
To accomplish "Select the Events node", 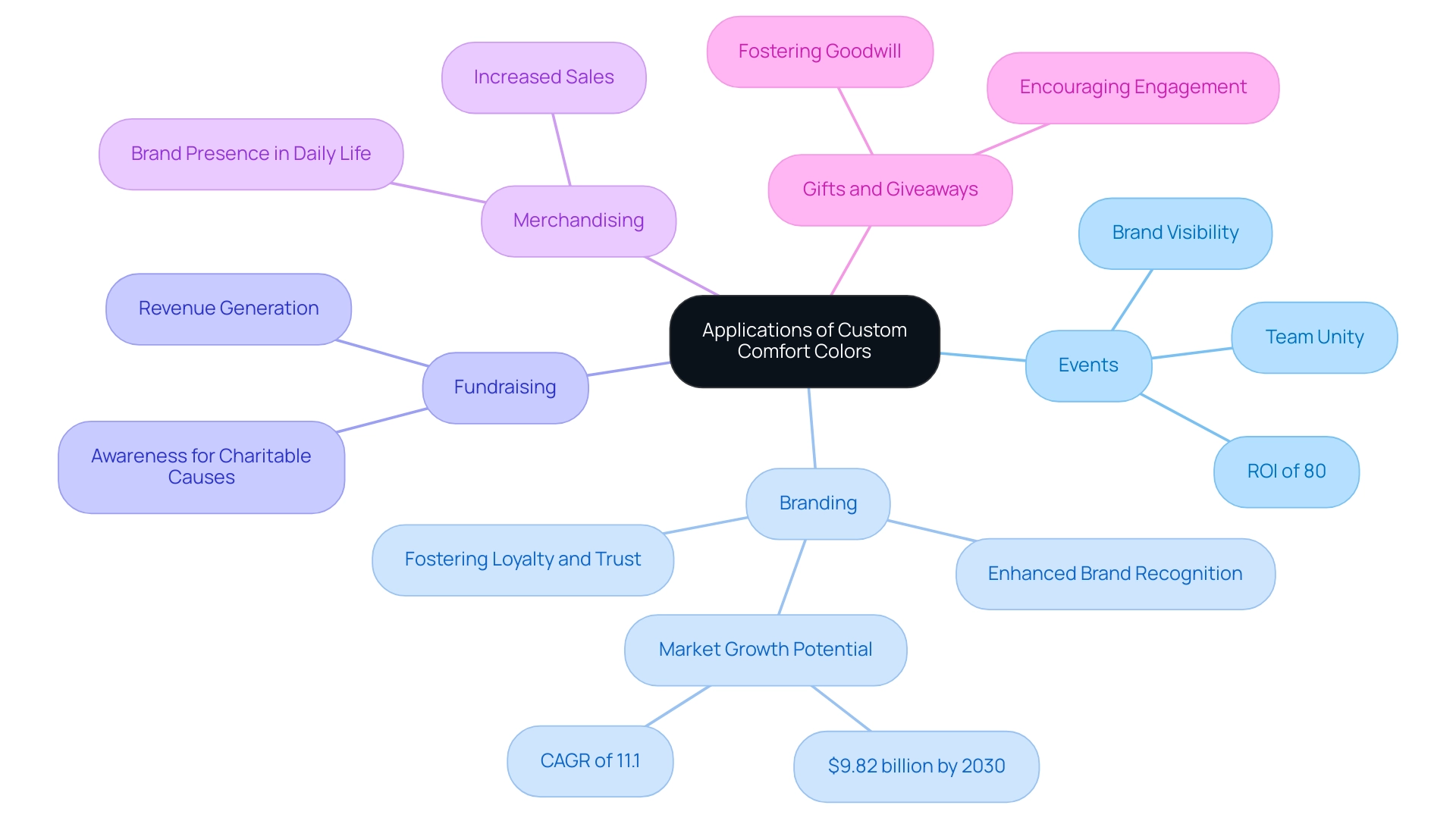I will coord(1091,390).
